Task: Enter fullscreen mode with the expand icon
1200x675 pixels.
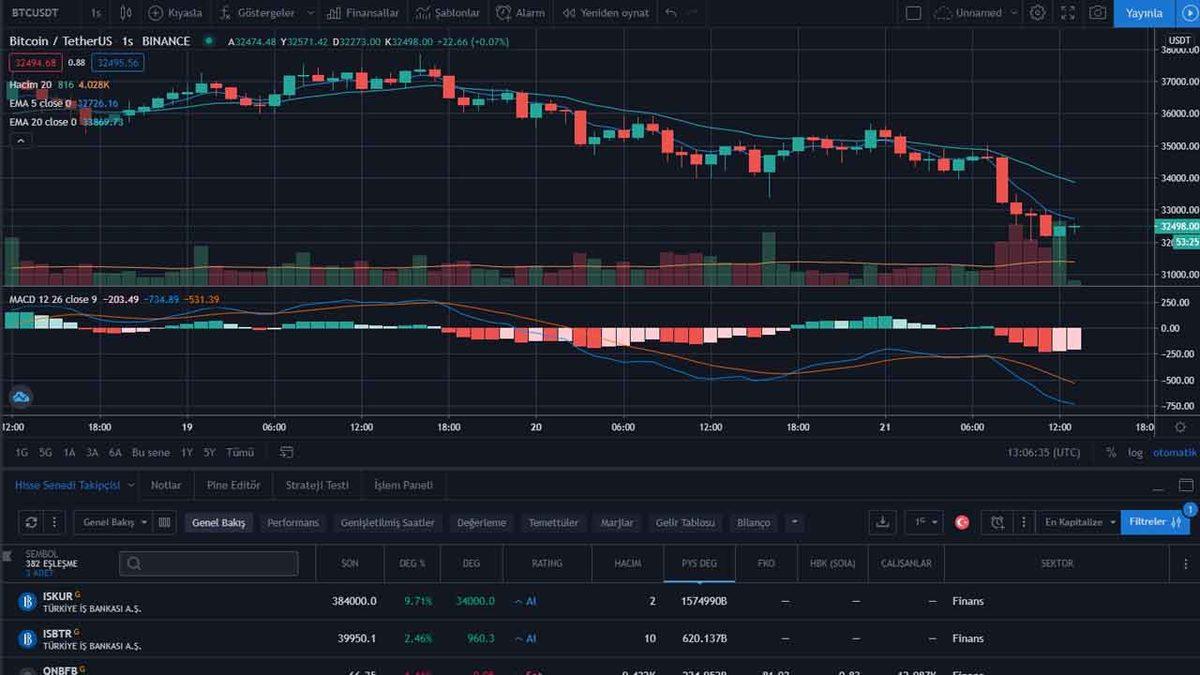Action: coord(1066,13)
